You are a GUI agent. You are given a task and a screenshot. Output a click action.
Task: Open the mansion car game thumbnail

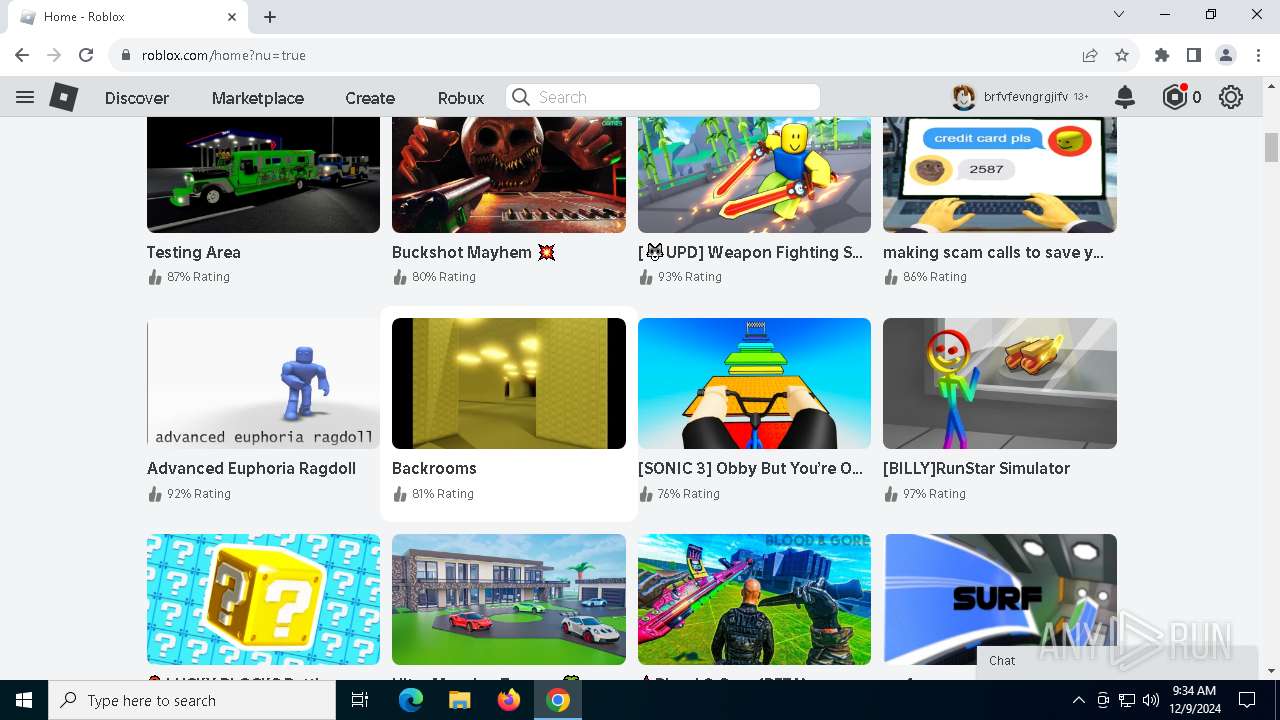pyautogui.click(x=509, y=599)
